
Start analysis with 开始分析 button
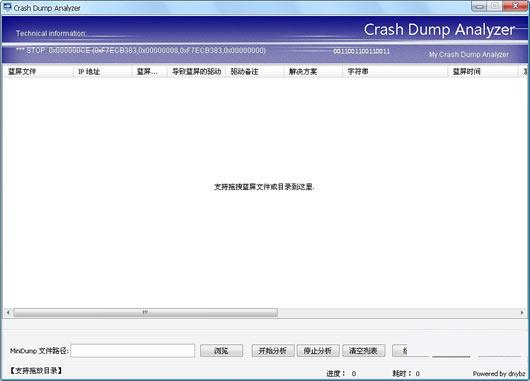coord(273,351)
